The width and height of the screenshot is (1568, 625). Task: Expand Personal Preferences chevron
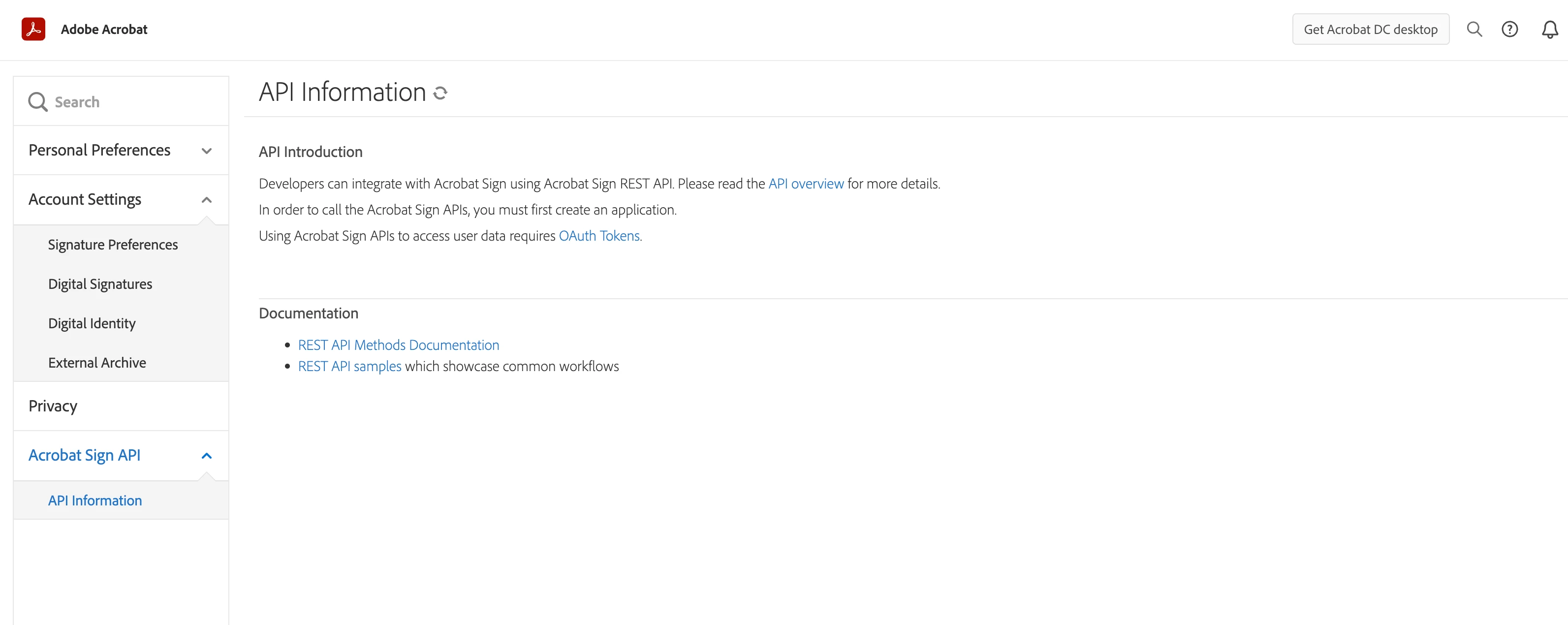[x=206, y=150]
